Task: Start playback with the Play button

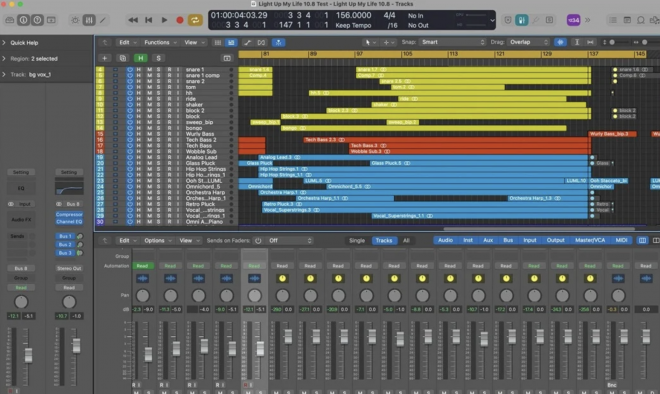Action: point(164,20)
